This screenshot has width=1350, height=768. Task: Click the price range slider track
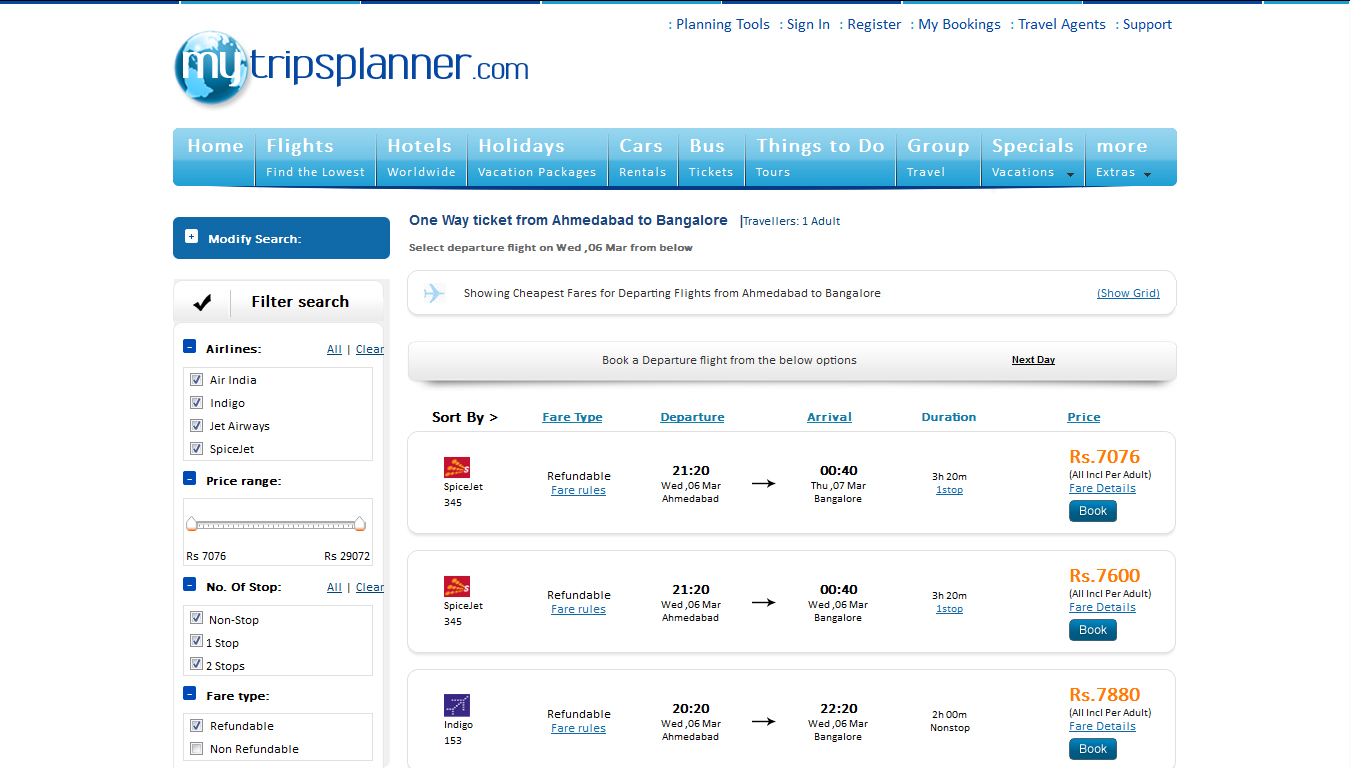pyautogui.click(x=276, y=524)
